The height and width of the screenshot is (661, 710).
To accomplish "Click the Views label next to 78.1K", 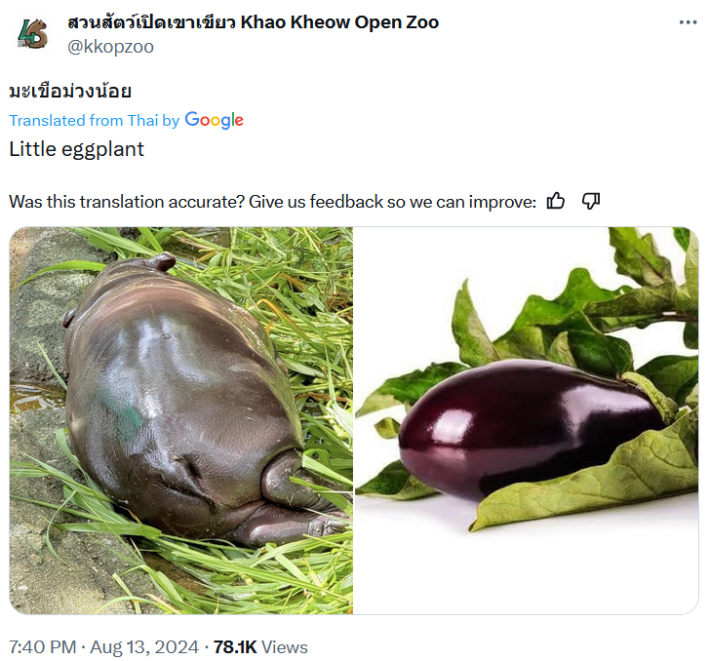I will tap(285, 647).
